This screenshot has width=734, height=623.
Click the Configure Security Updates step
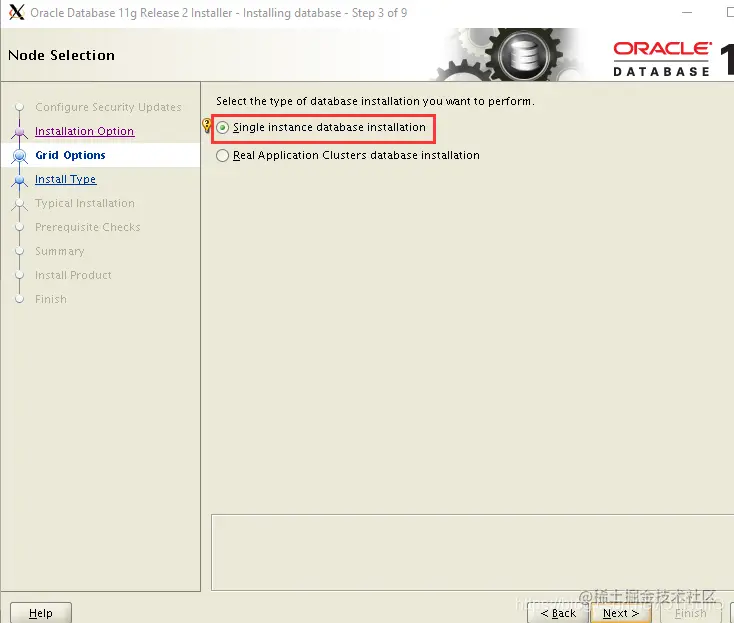pyautogui.click(x=108, y=107)
